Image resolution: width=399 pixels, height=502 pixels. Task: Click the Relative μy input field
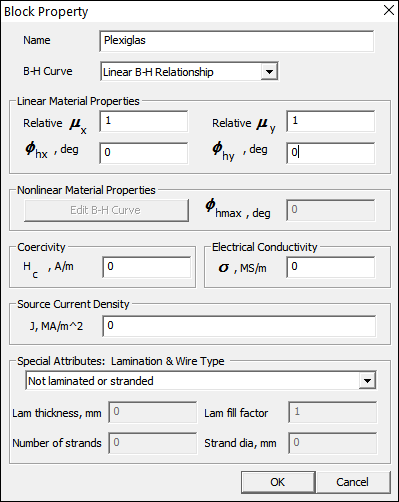pos(330,121)
